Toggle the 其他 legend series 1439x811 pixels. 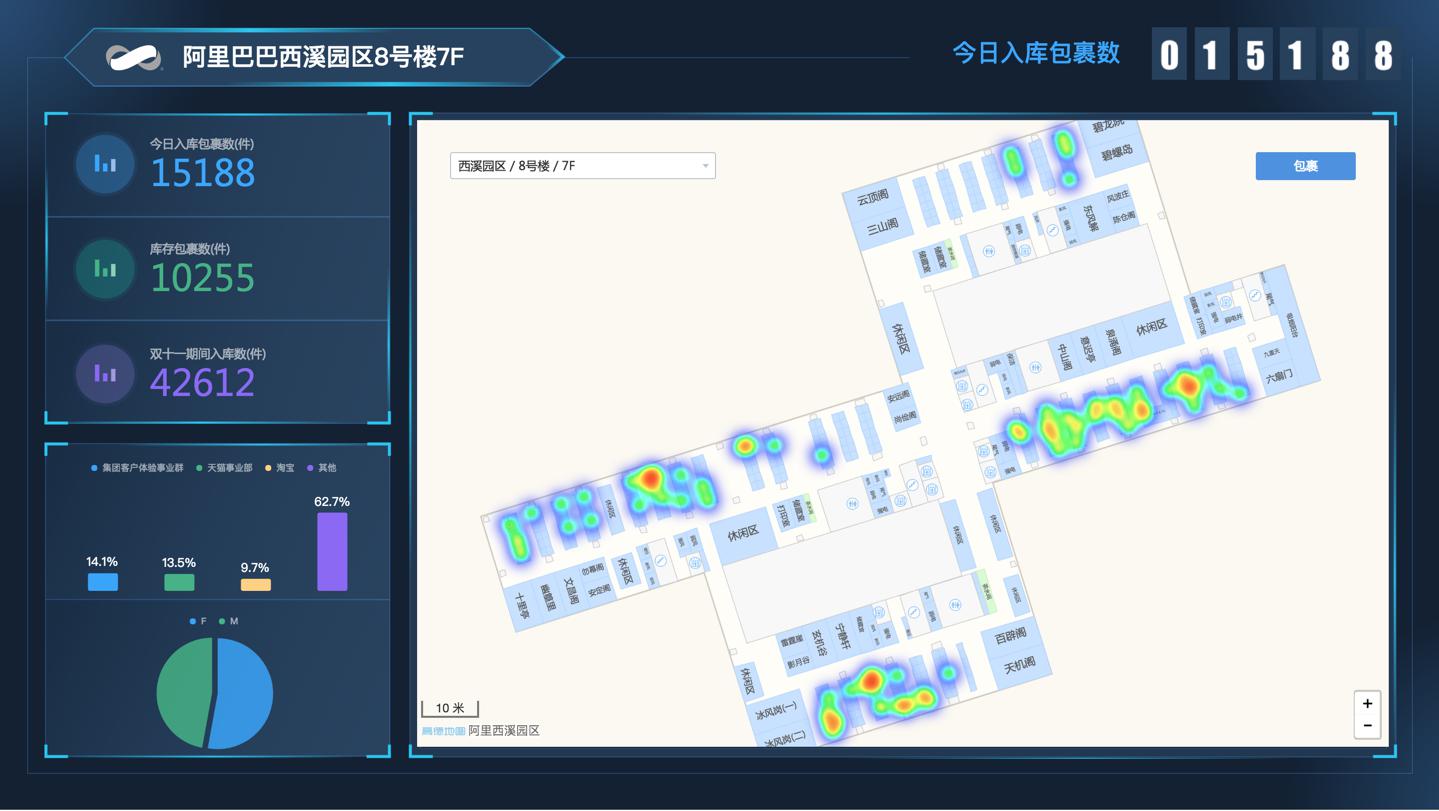(x=321, y=468)
